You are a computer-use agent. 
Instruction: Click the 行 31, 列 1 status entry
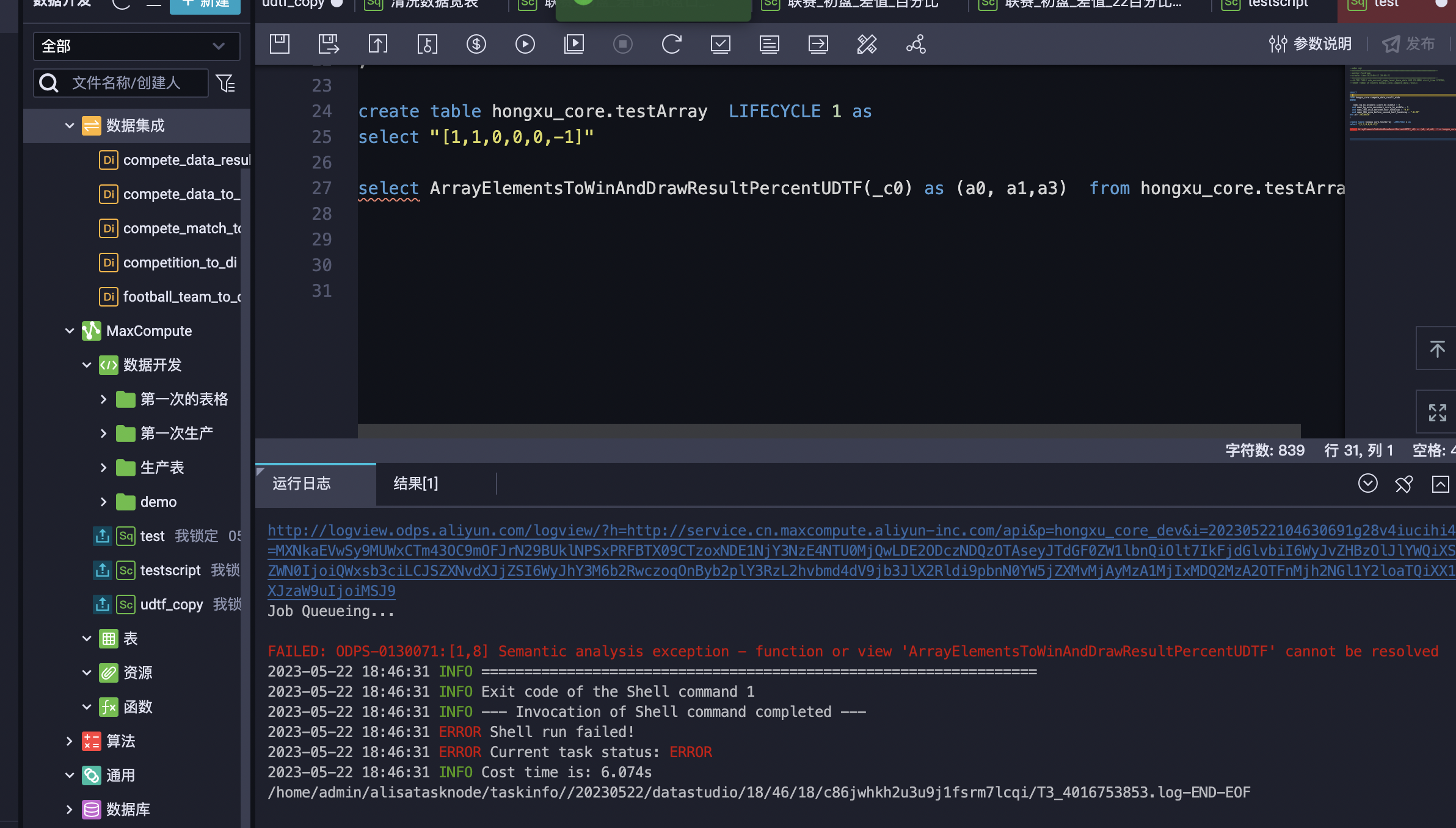tap(1358, 451)
